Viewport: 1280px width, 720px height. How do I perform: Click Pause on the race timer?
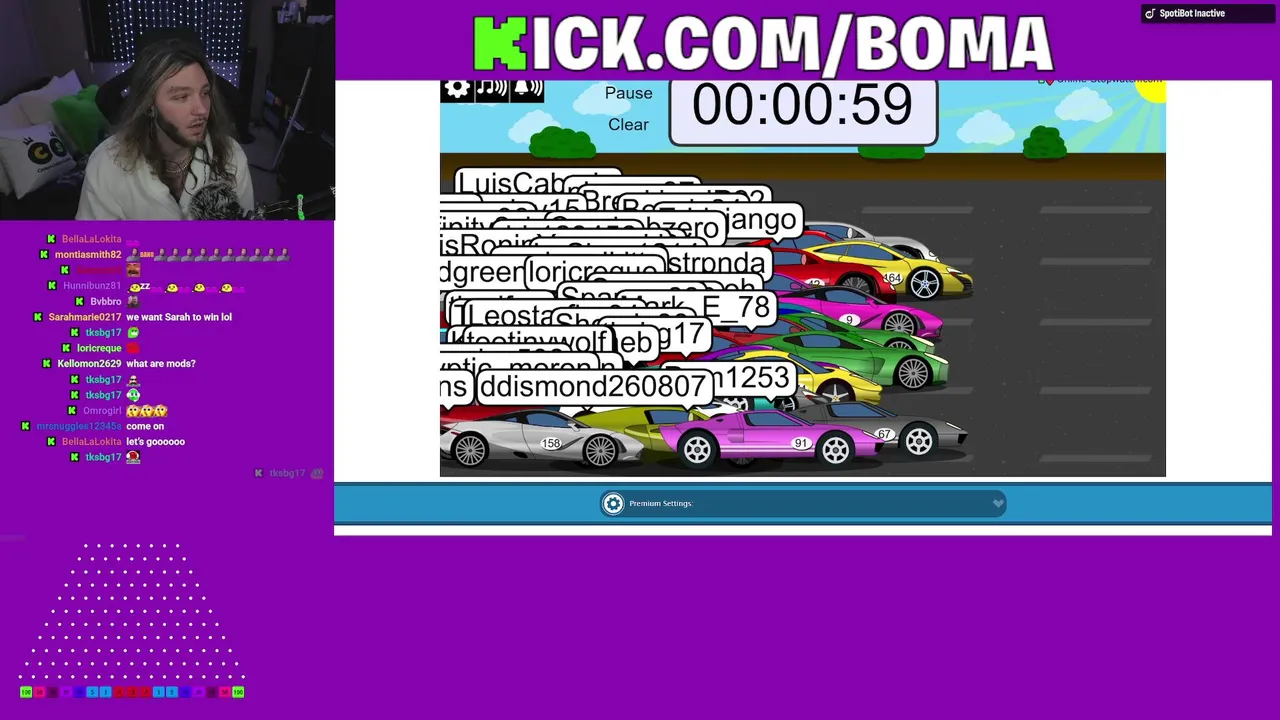628,93
